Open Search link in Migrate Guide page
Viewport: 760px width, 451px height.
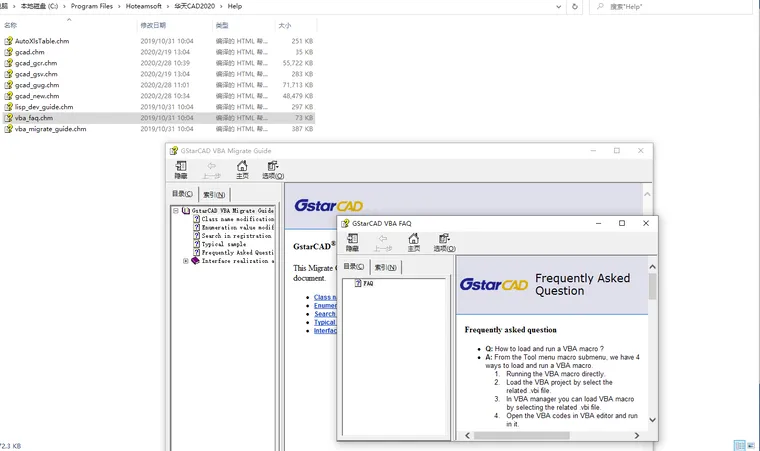(x=325, y=314)
